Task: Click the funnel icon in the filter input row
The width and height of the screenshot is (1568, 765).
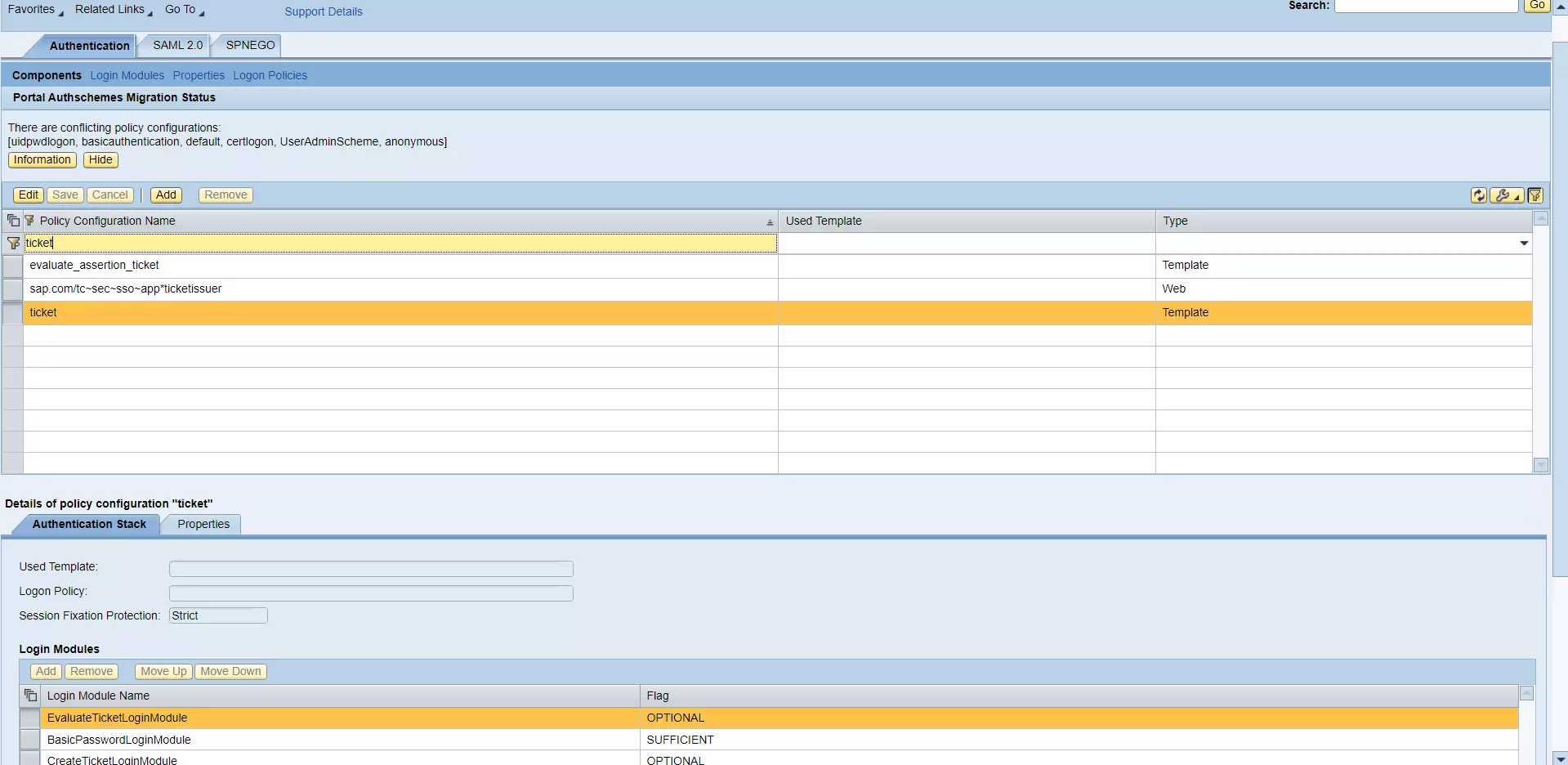Action: point(13,243)
